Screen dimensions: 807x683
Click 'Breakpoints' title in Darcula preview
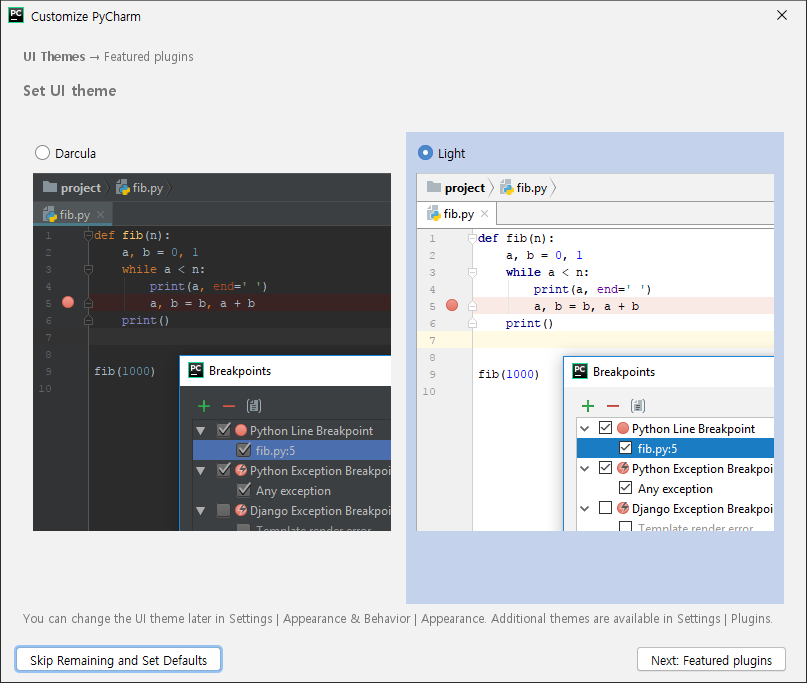(x=240, y=371)
